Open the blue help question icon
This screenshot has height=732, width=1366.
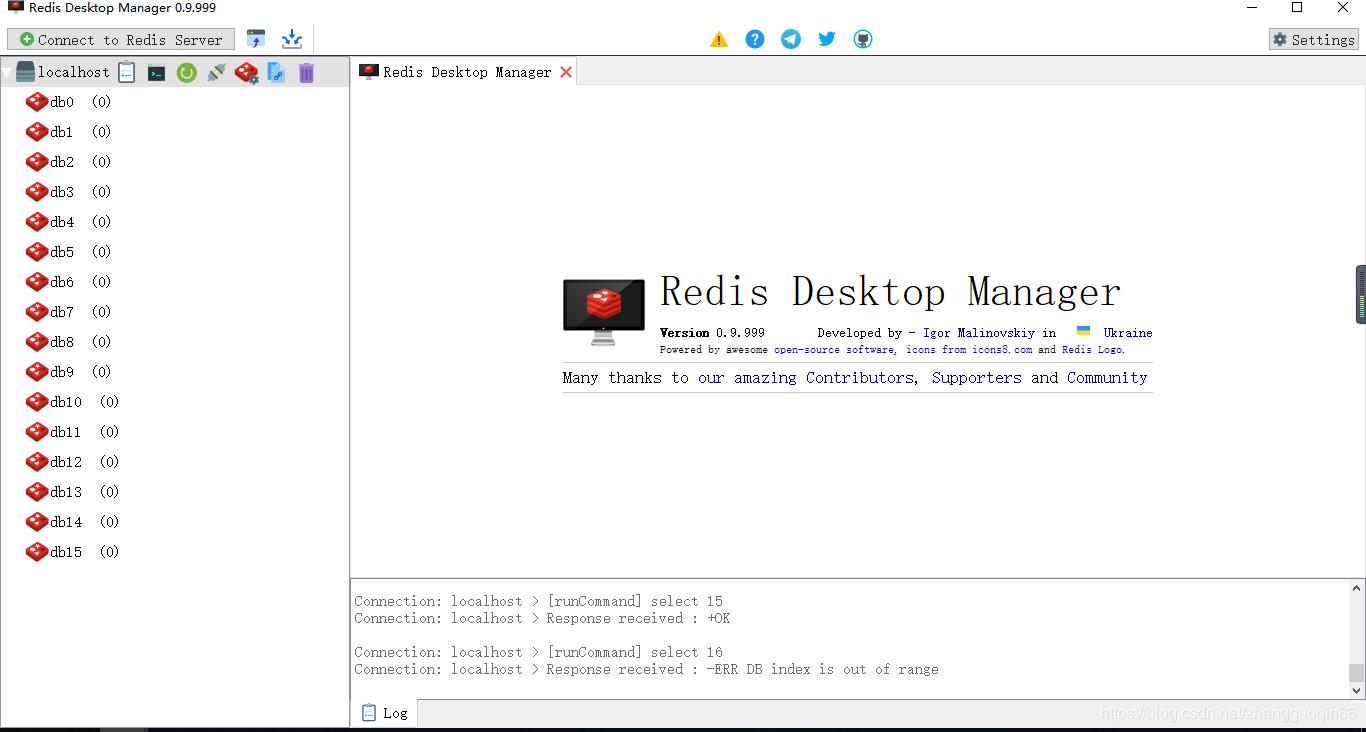[755, 39]
